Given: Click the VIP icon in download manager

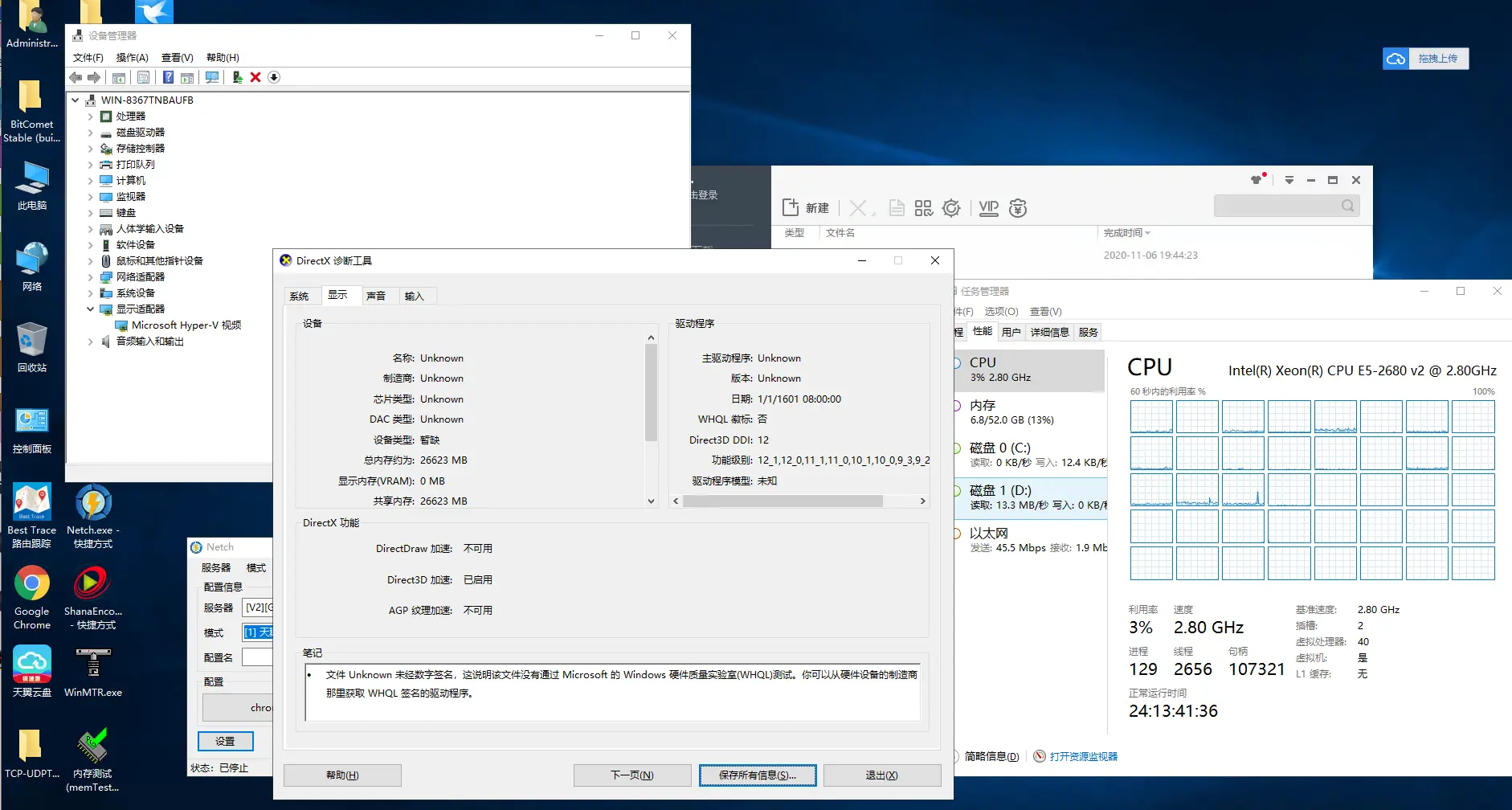Looking at the screenshot, I should coord(989,208).
